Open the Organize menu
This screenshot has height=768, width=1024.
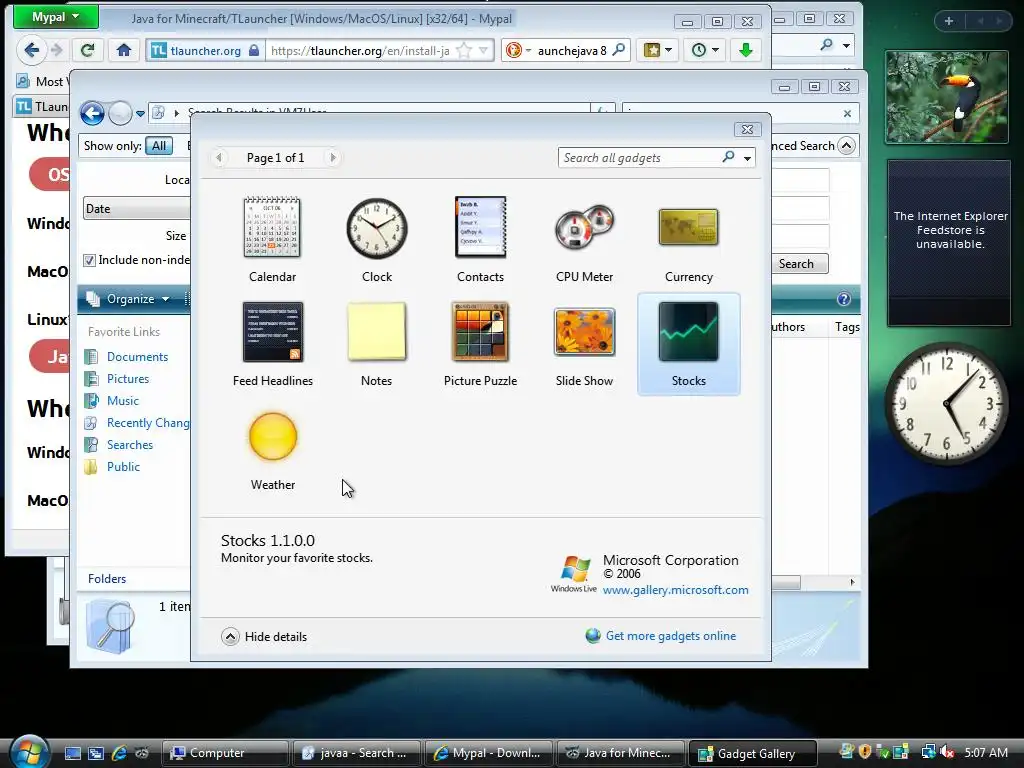coord(128,299)
